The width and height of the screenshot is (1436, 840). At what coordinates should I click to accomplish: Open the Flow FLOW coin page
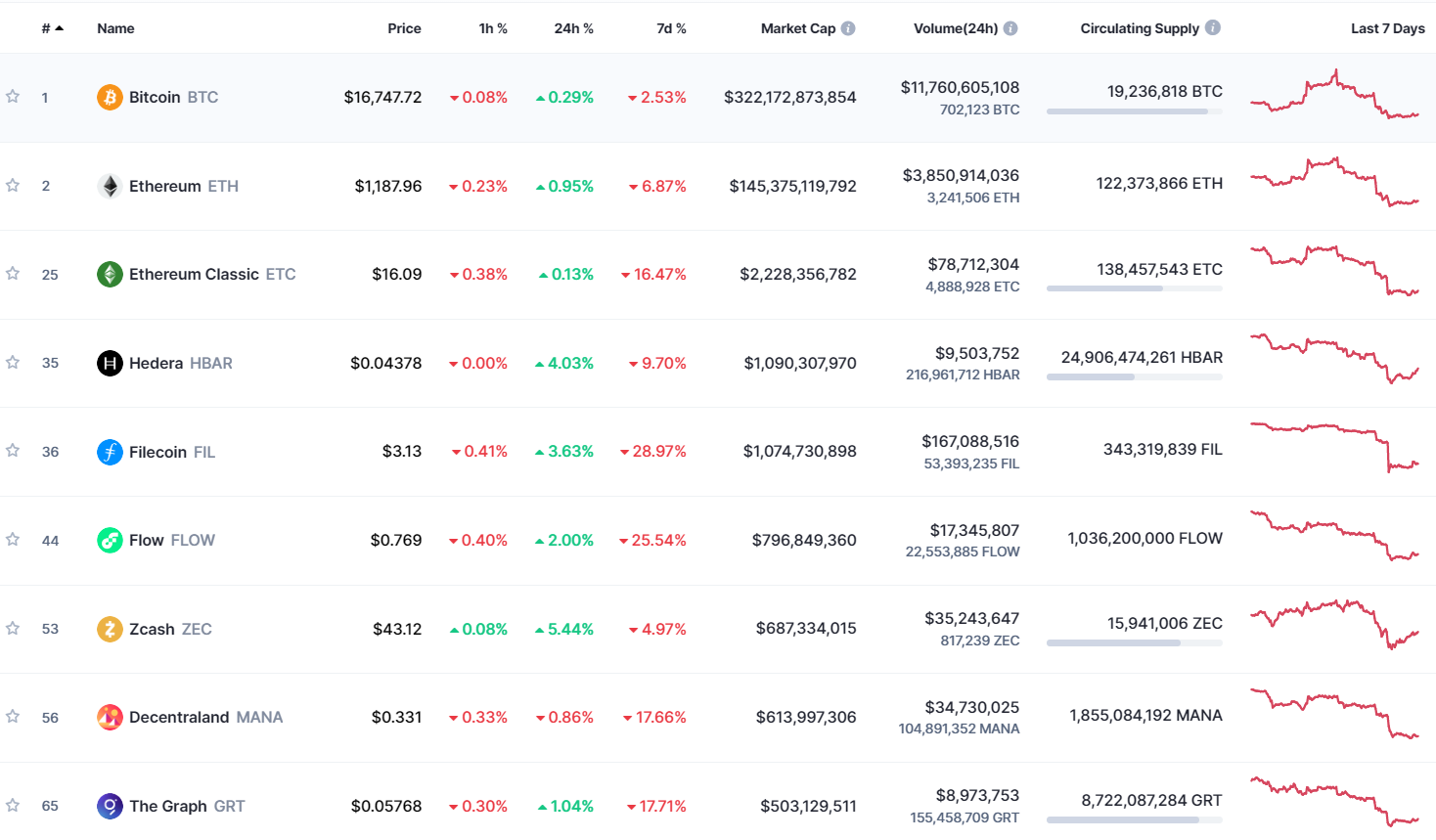[x=172, y=540]
